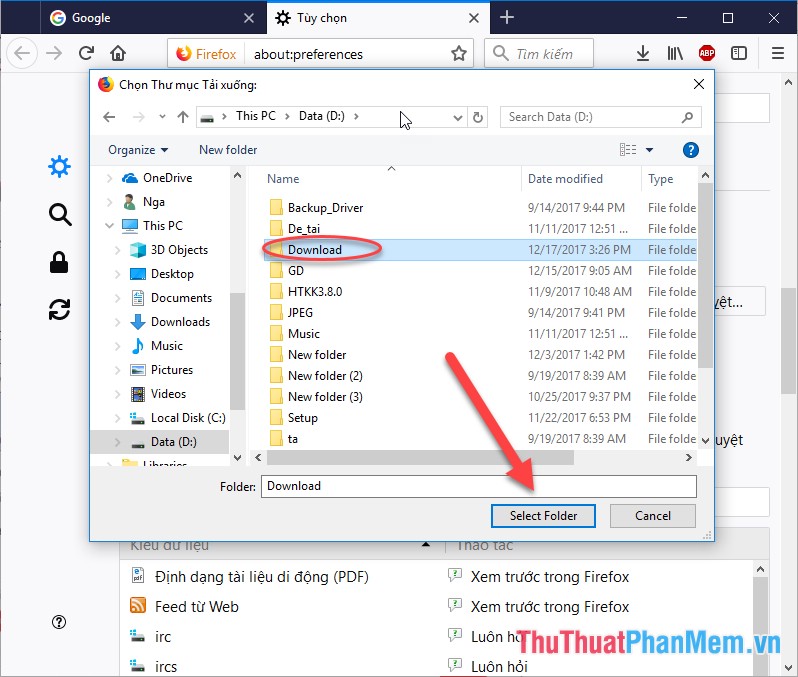
Task: Open the Library bookmarks icon
Action: tap(675, 53)
